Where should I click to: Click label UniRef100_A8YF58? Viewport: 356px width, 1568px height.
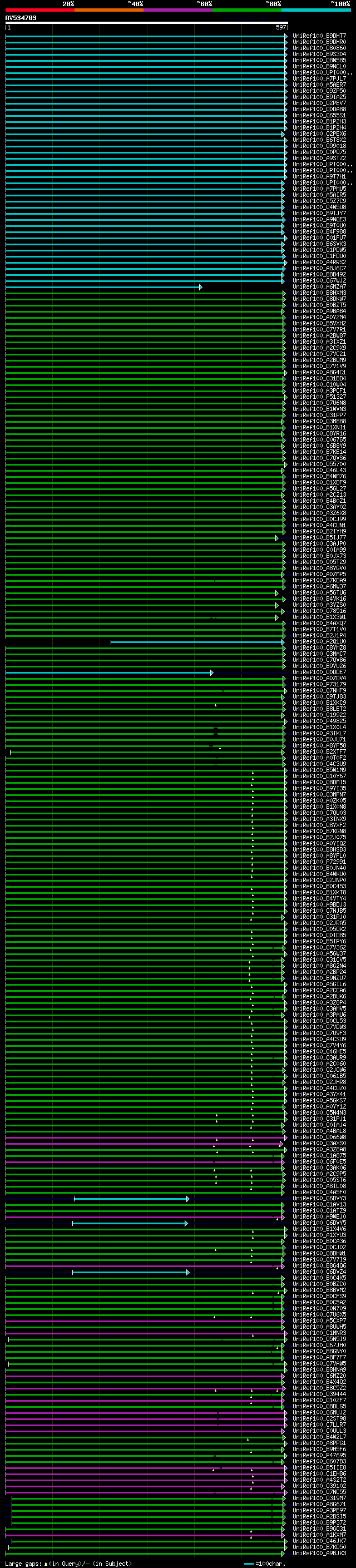319,746
